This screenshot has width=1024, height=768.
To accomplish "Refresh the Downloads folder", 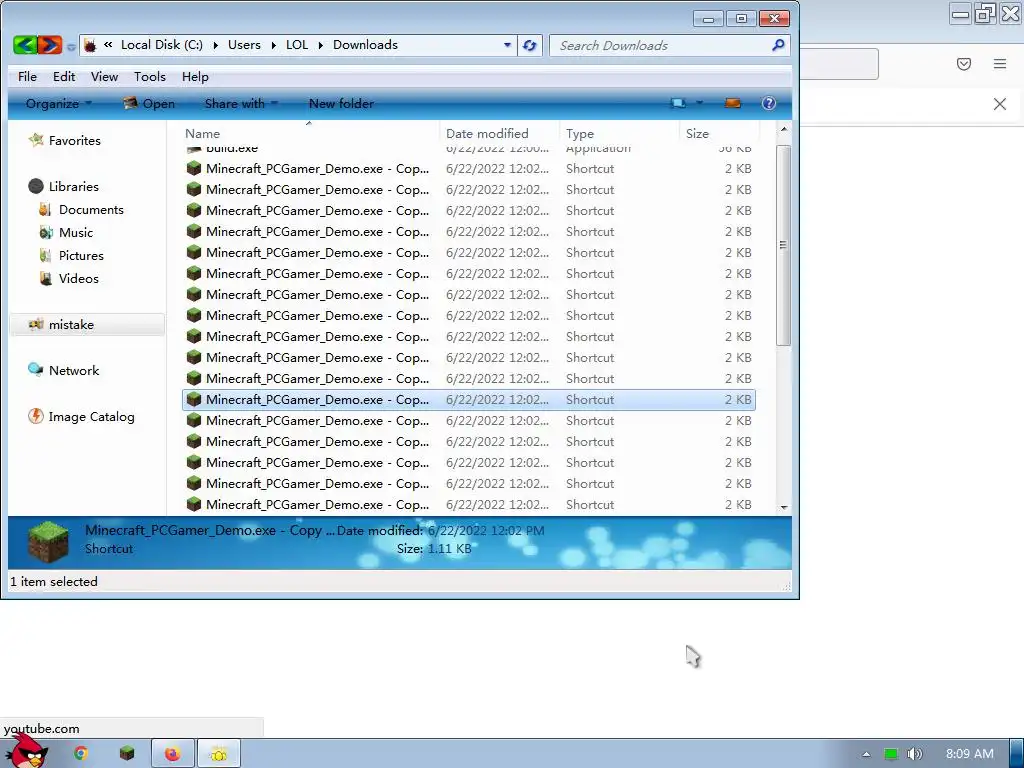I will (530, 45).
